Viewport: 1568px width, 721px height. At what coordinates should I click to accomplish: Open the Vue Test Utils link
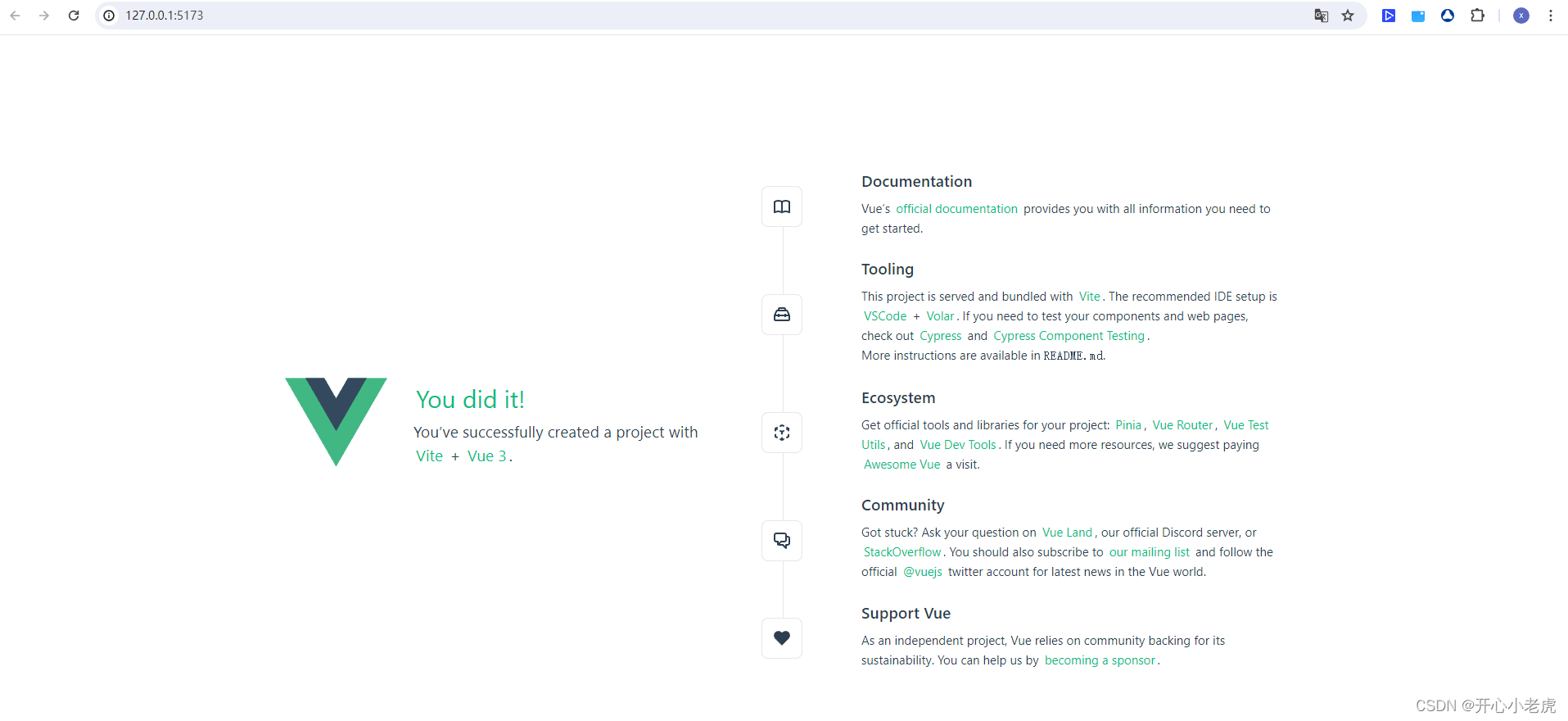1246,425
